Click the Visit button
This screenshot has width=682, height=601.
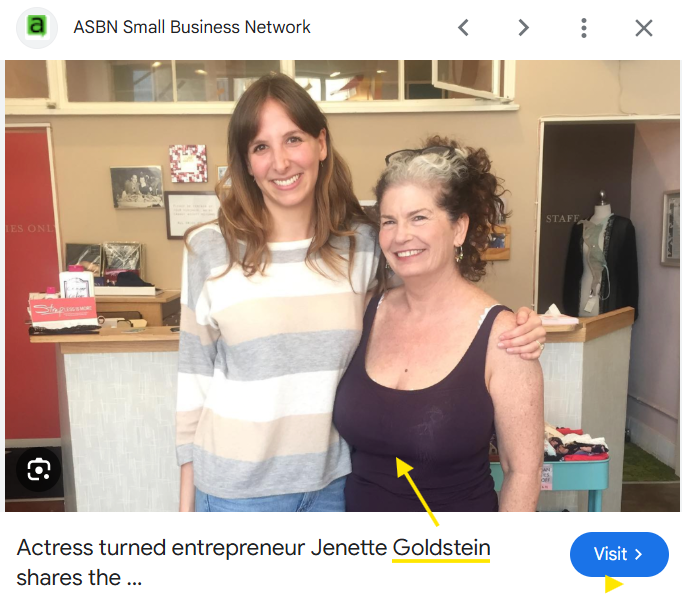tap(619, 554)
